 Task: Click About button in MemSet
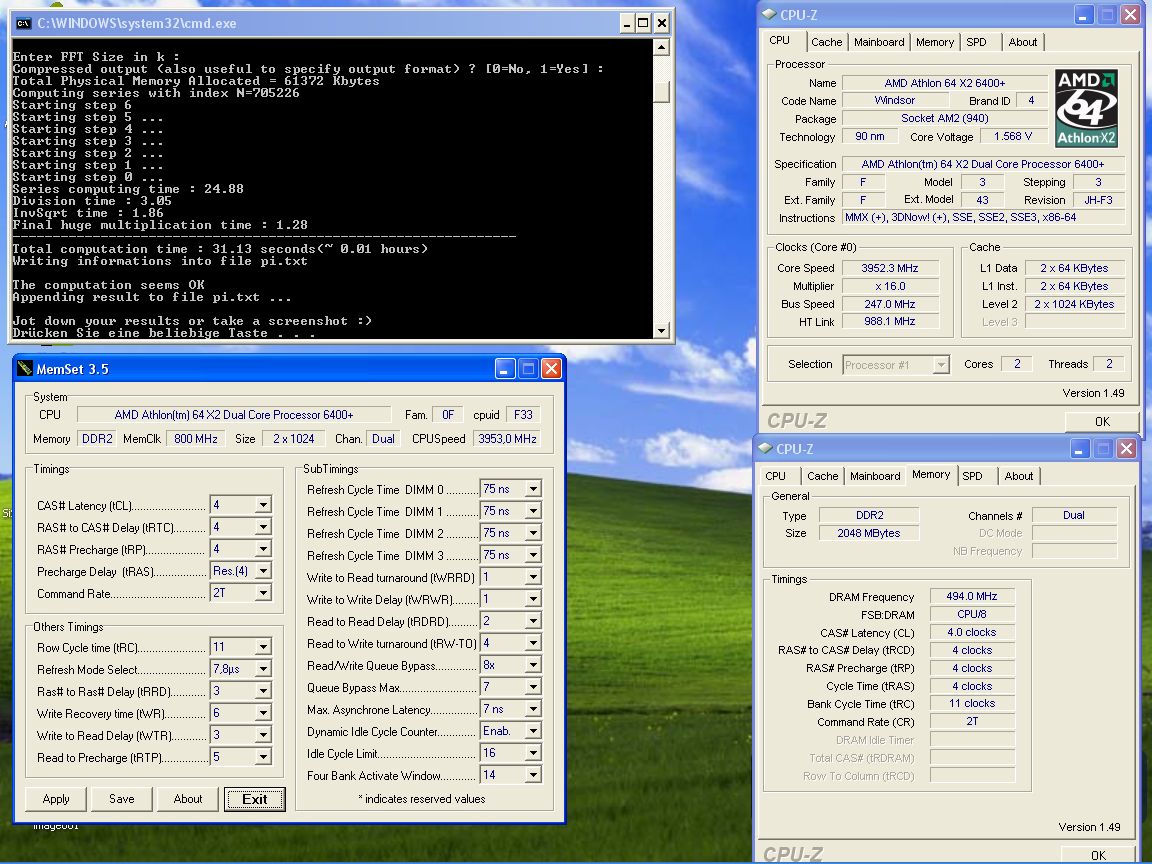[188, 799]
